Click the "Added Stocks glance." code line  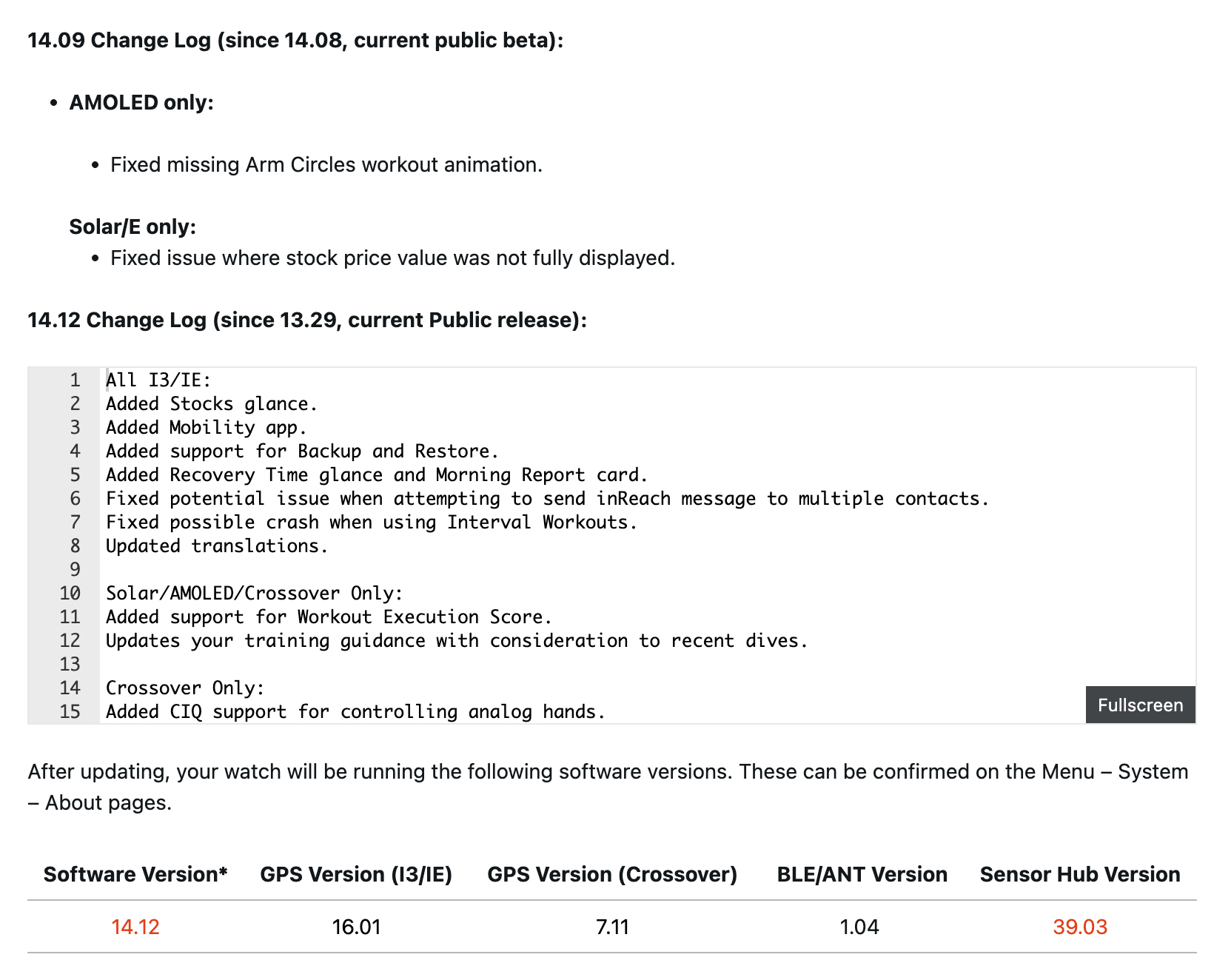click(x=212, y=404)
